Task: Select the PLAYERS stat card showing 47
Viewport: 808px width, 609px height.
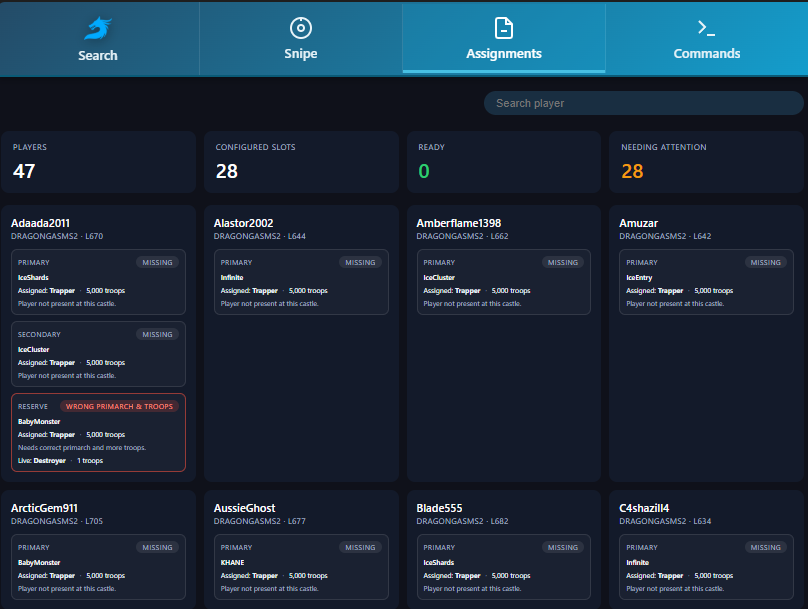Action: (97, 162)
